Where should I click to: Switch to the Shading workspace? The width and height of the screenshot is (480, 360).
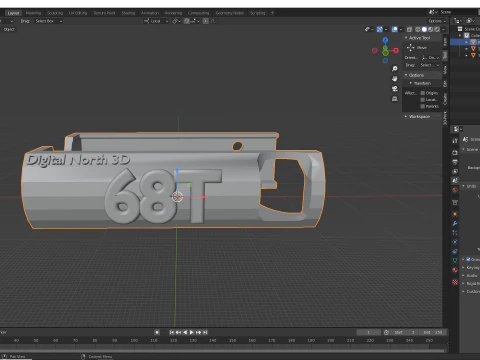tap(128, 13)
